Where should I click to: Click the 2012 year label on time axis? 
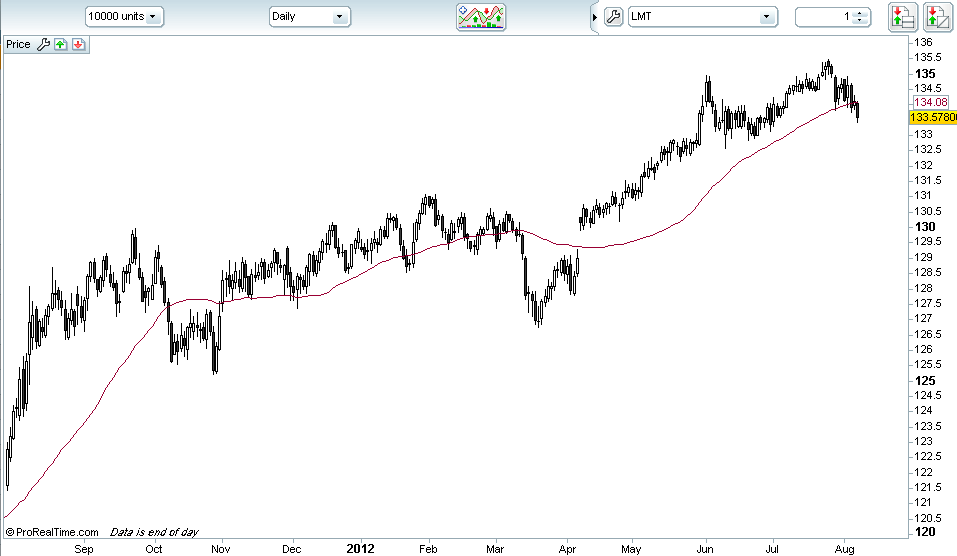(360, 549)
